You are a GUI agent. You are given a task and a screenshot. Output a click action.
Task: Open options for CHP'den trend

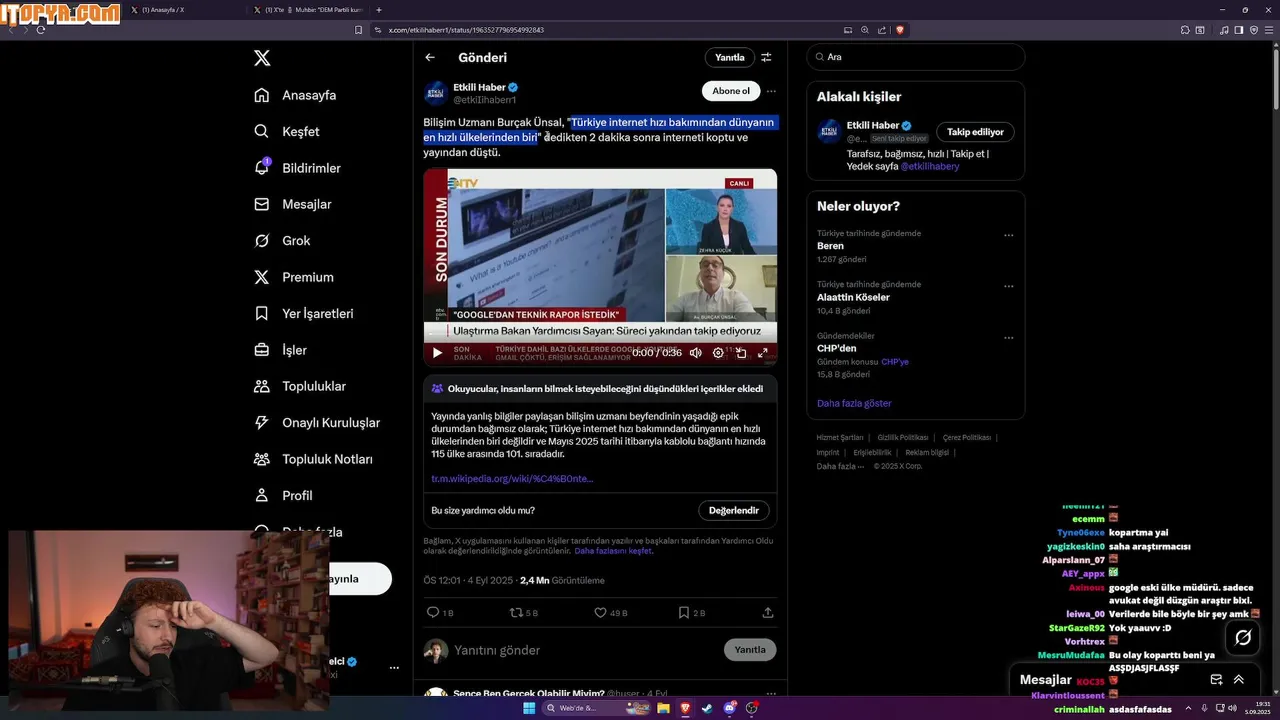(x=1008, y=338)
